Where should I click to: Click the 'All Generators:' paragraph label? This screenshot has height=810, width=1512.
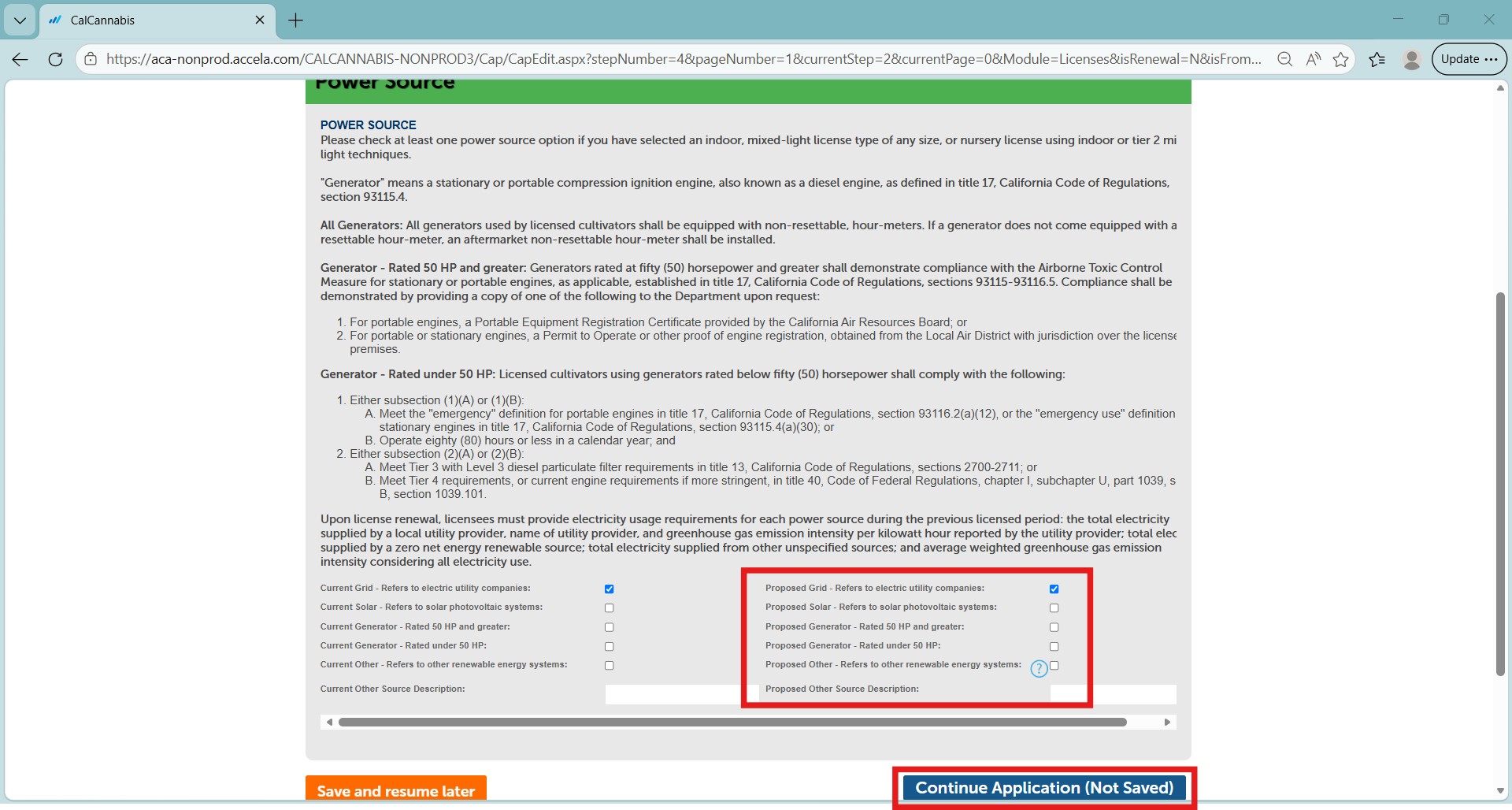(x=361, y=225)
